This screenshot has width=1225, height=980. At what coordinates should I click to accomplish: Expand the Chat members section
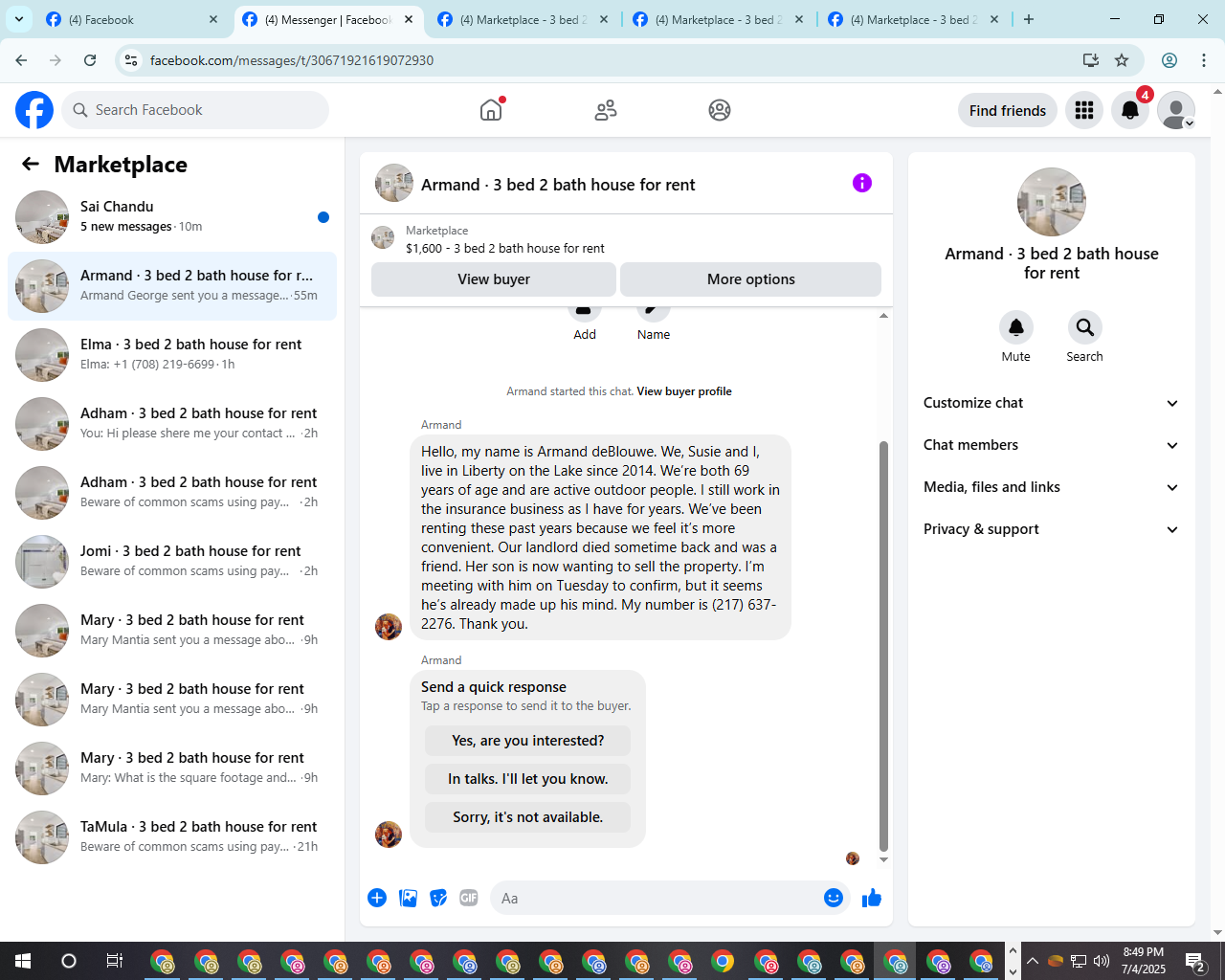point(1052,445)
